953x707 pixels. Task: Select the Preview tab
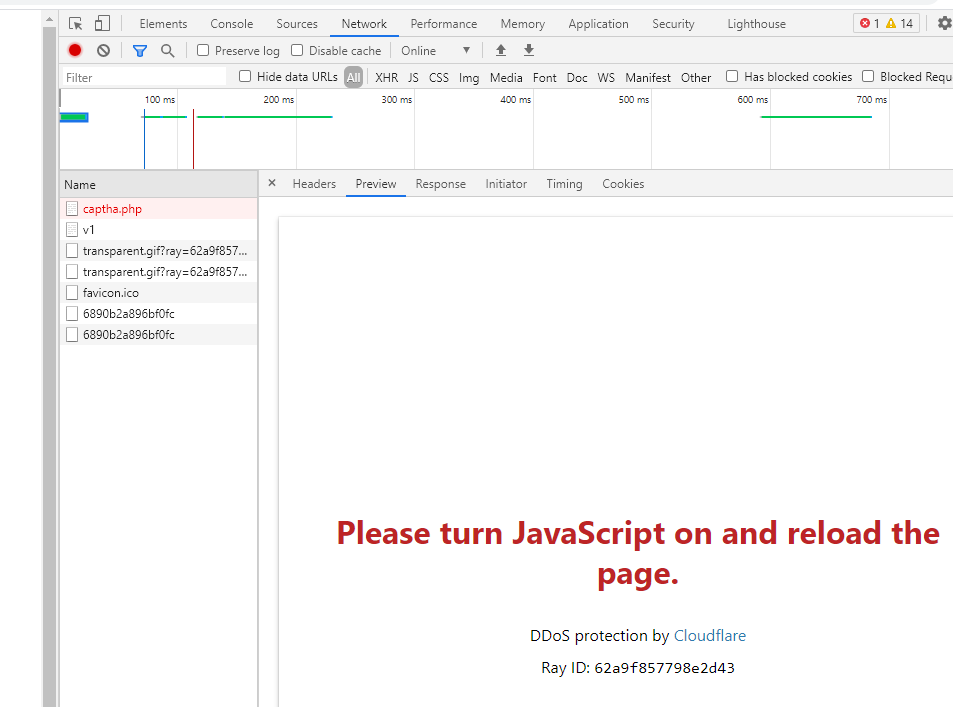376,184
